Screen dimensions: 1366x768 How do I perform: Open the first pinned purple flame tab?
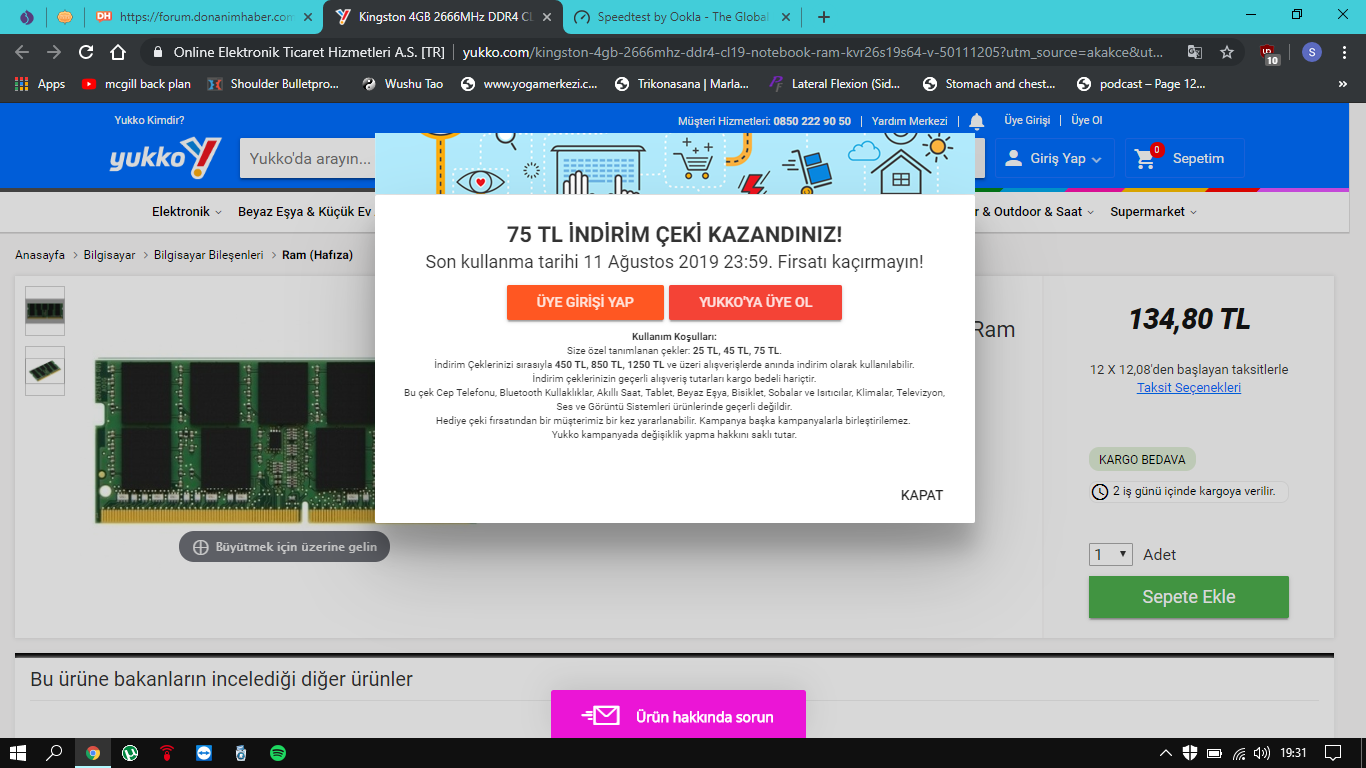27,17
